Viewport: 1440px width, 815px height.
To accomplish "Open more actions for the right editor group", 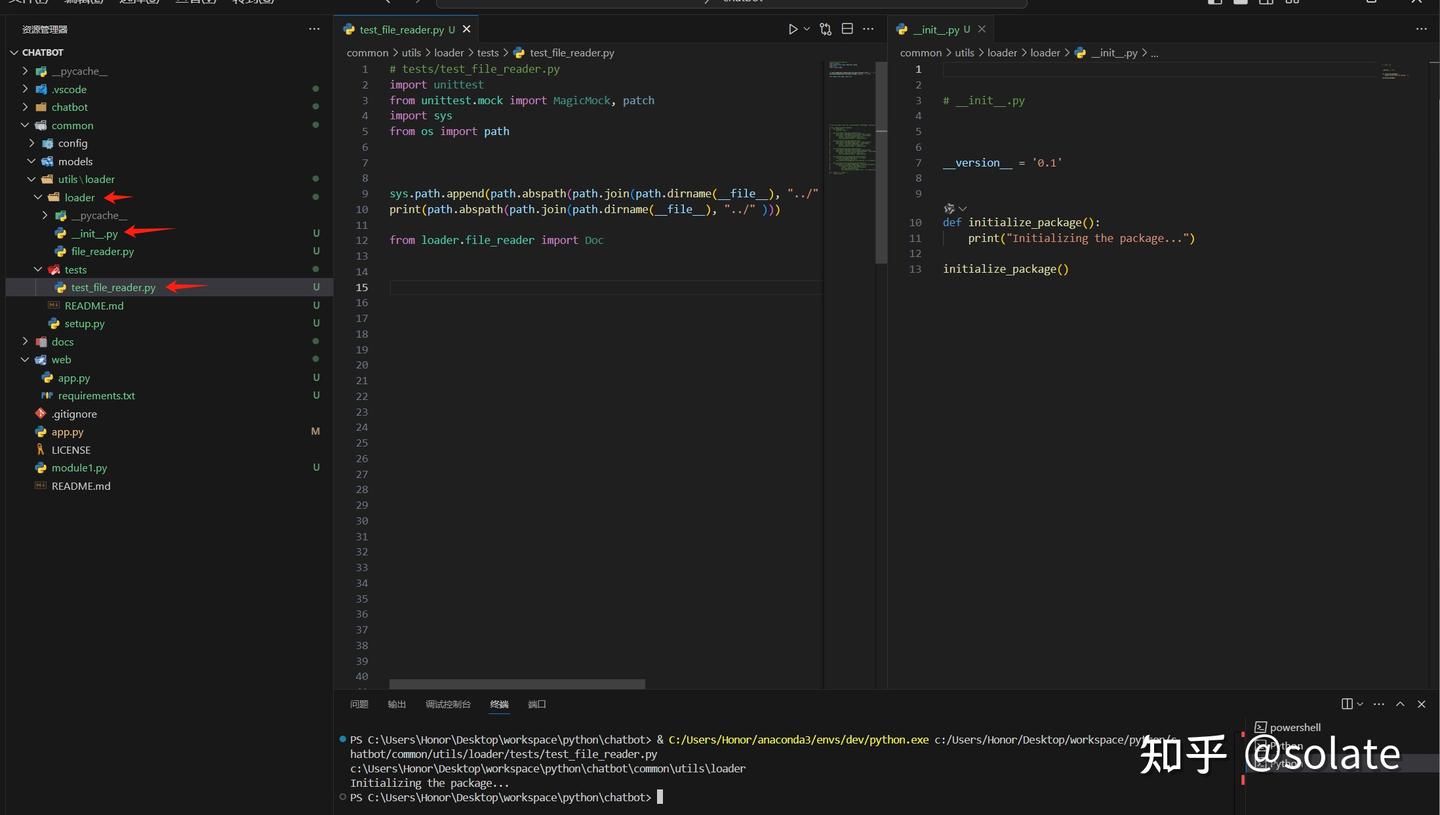I will coord(1421,30).
